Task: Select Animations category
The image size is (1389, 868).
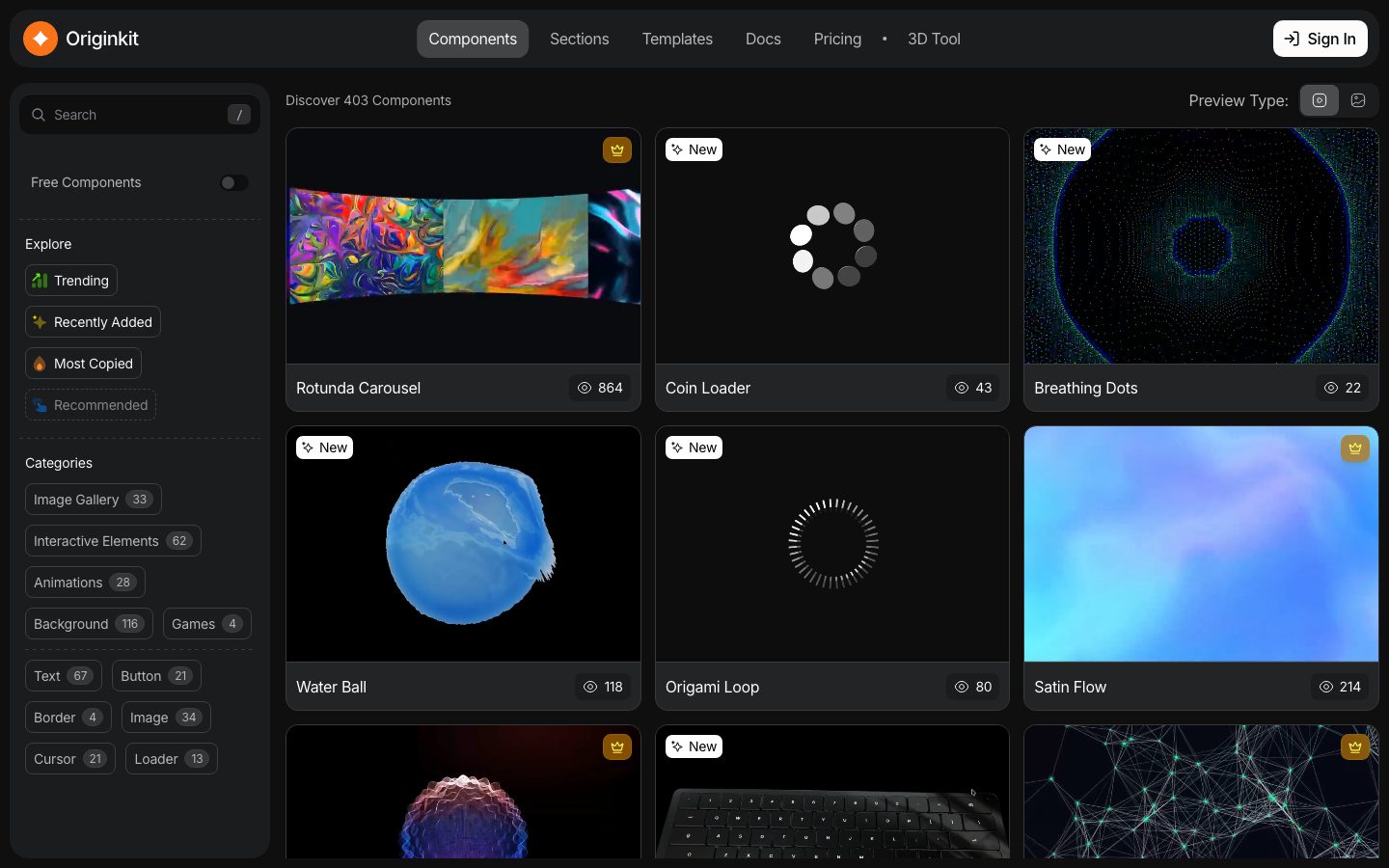Action: [85, 583]
